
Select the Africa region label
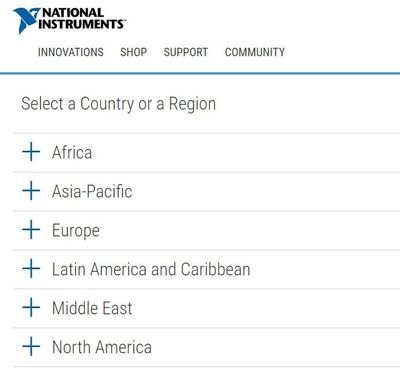72,153
